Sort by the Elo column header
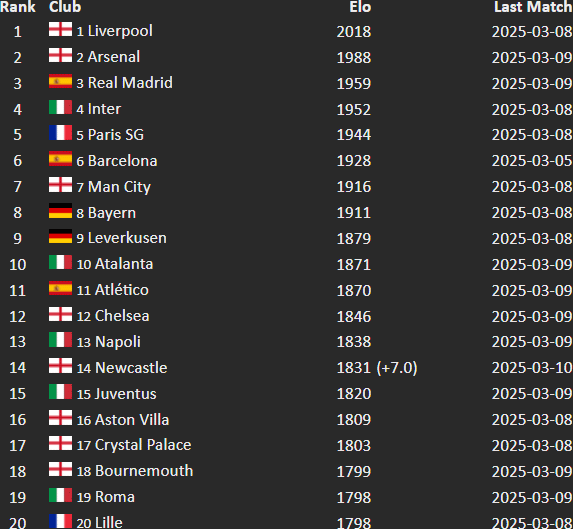 [x=360, y=7]
